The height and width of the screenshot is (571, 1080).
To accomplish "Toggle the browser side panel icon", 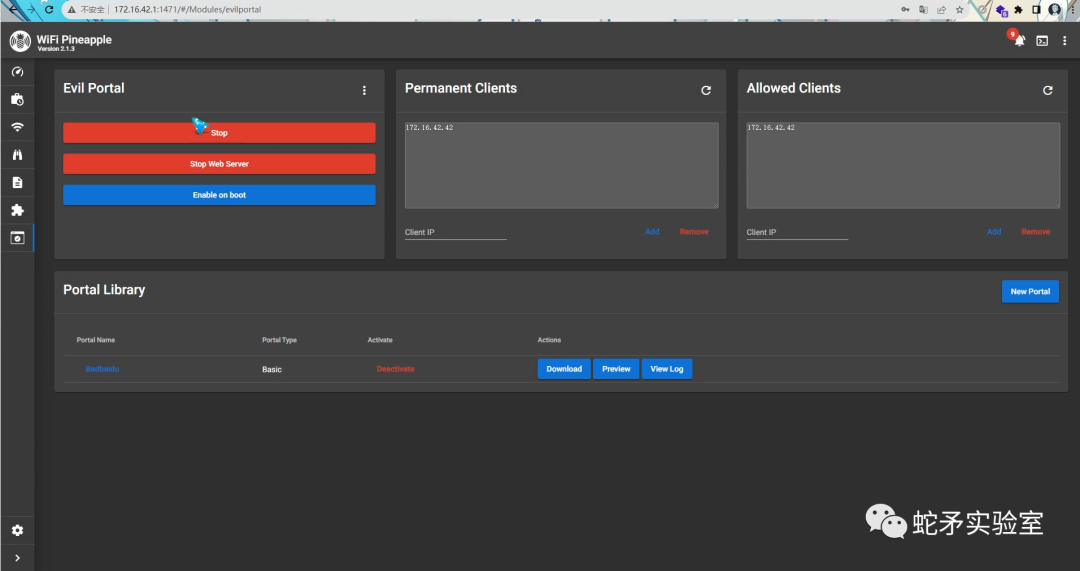I will (x=1036, y=10).
